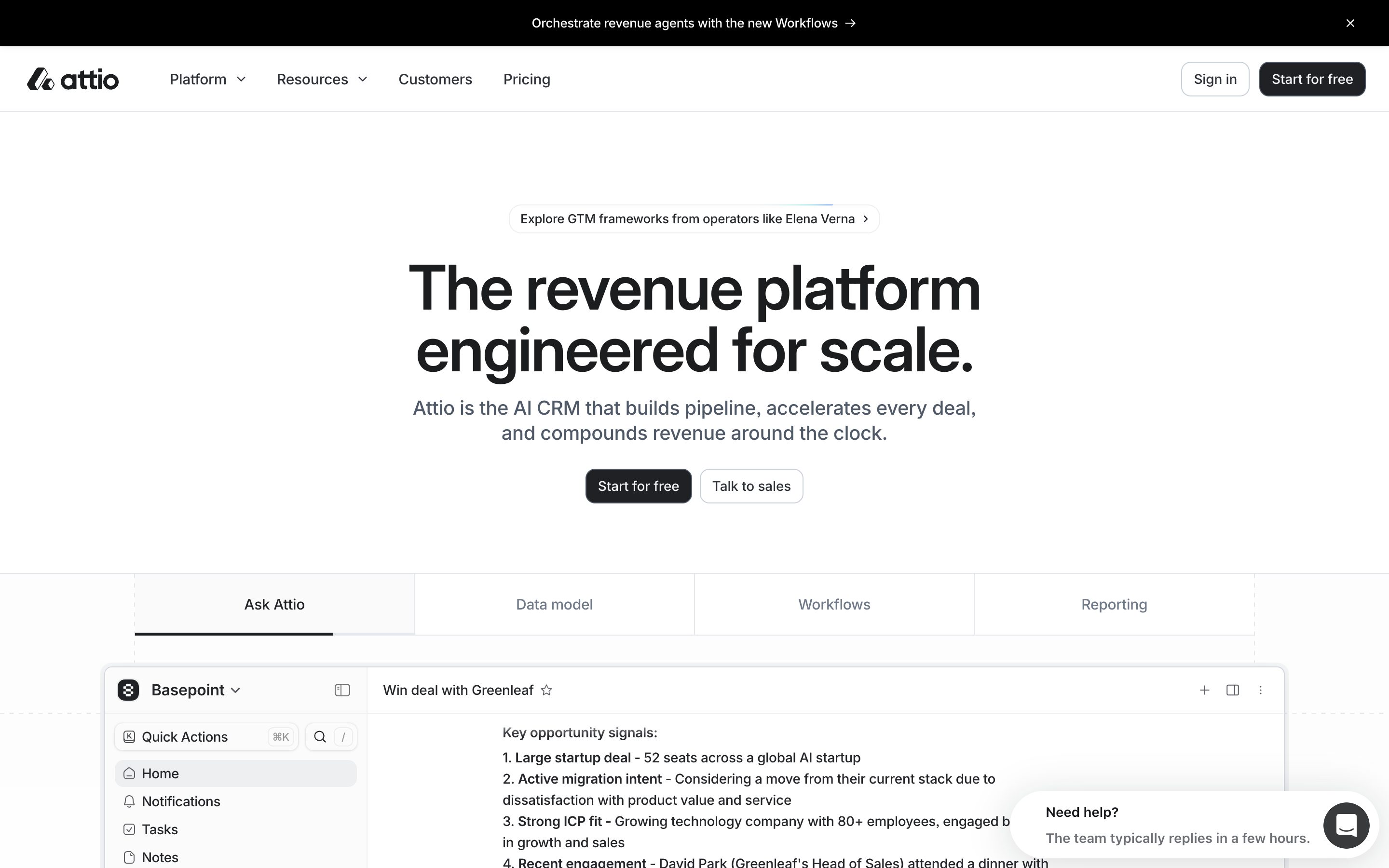Open the three-dot more options menu

1260,690
